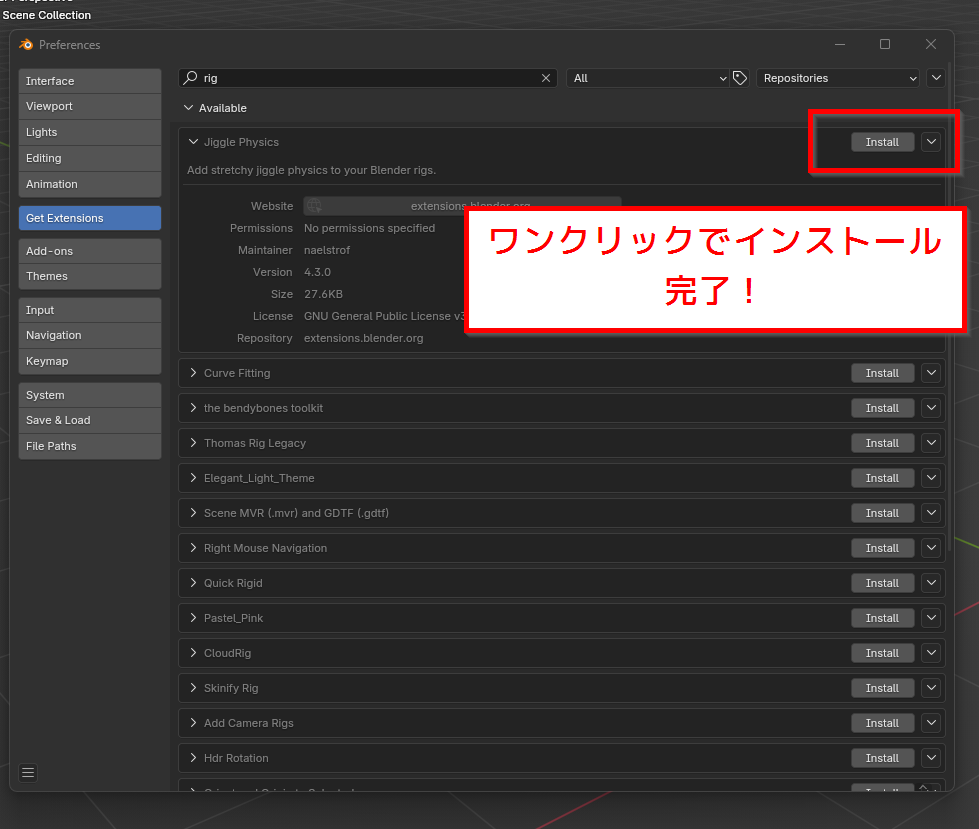Click the search input containing "rig"
This screenshot has width=979, height=829.
(x=365, y=78)
